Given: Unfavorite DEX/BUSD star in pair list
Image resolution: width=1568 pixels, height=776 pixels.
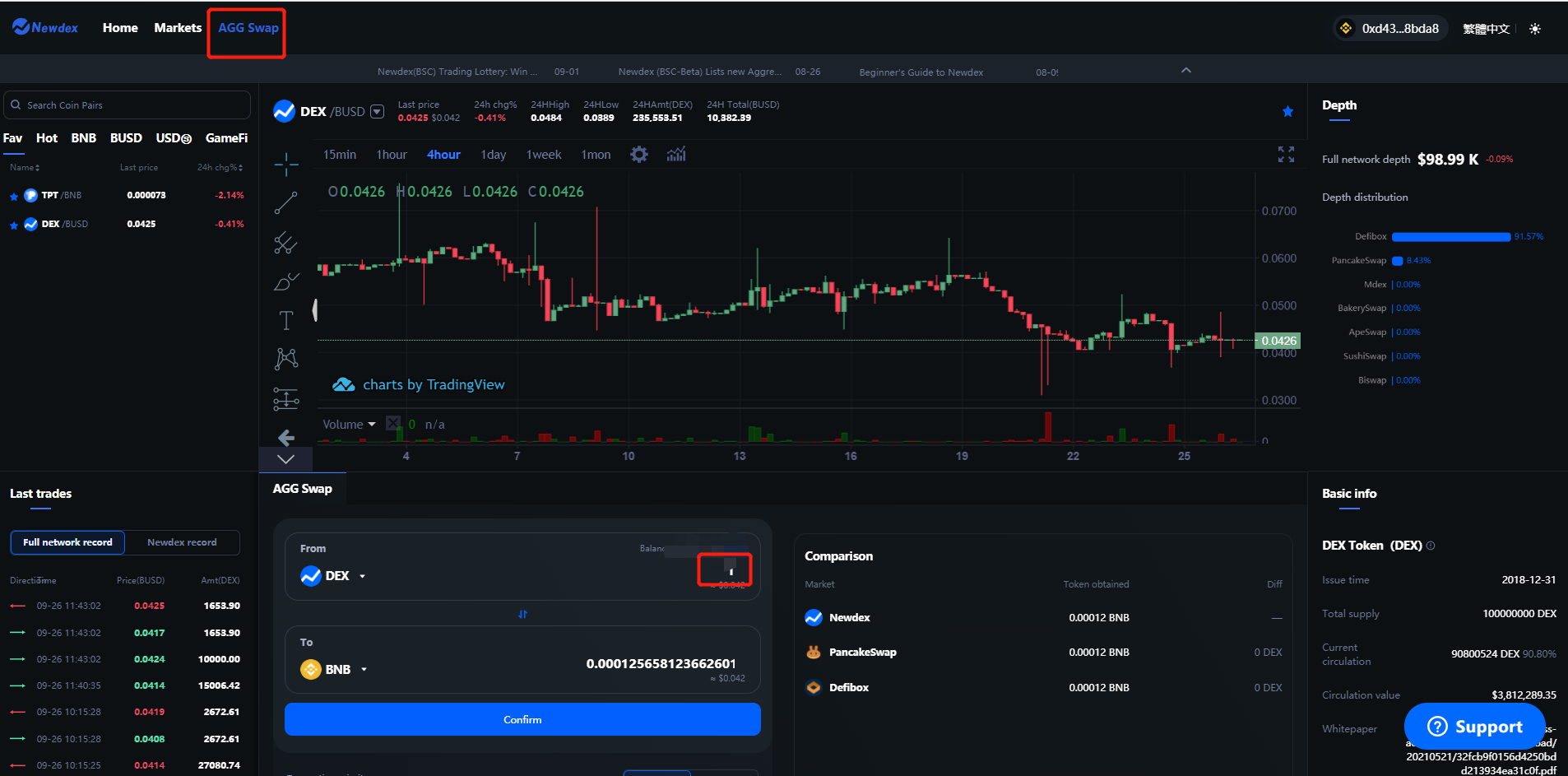Looking at the screenshot, I should [14, 225].
